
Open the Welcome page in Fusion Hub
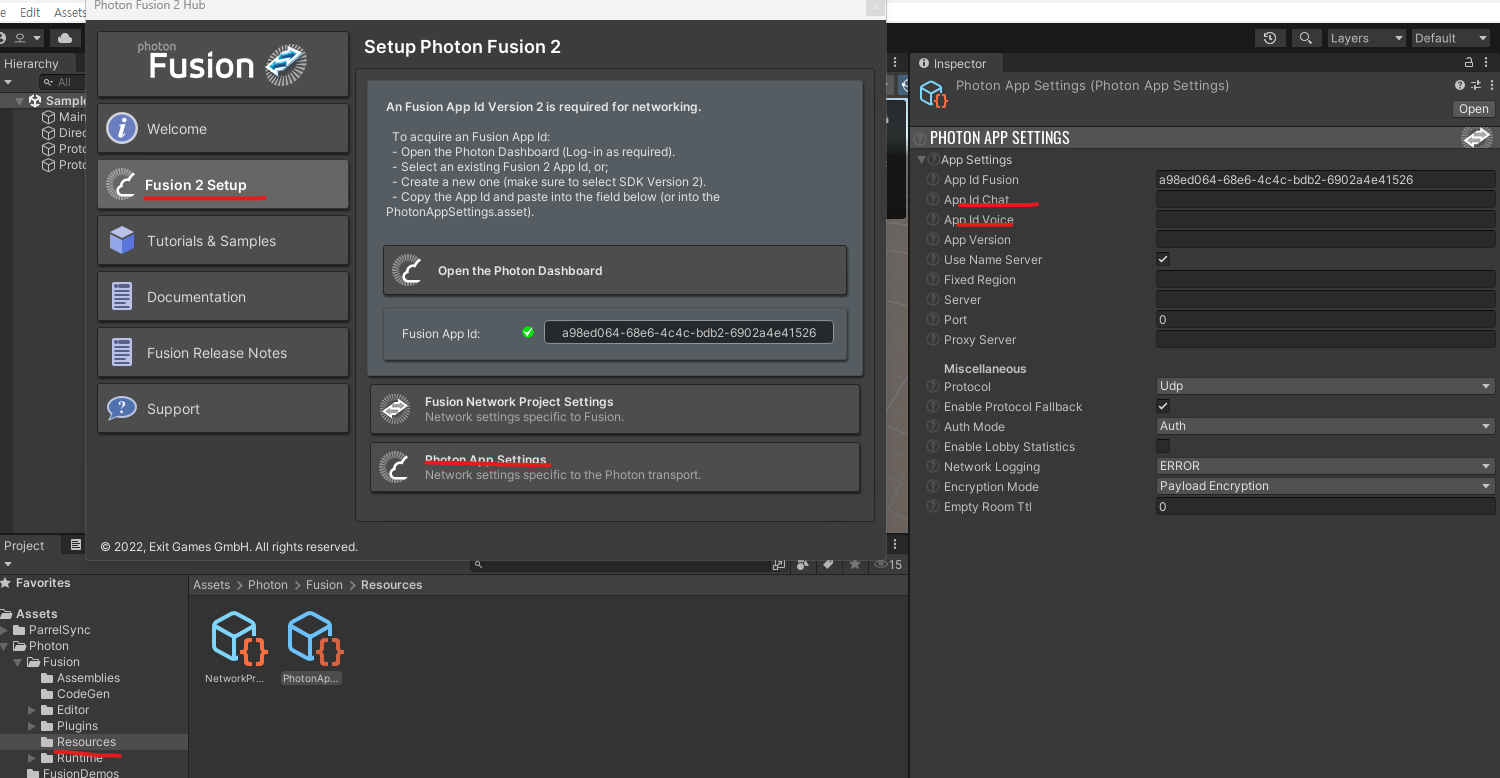223,129
